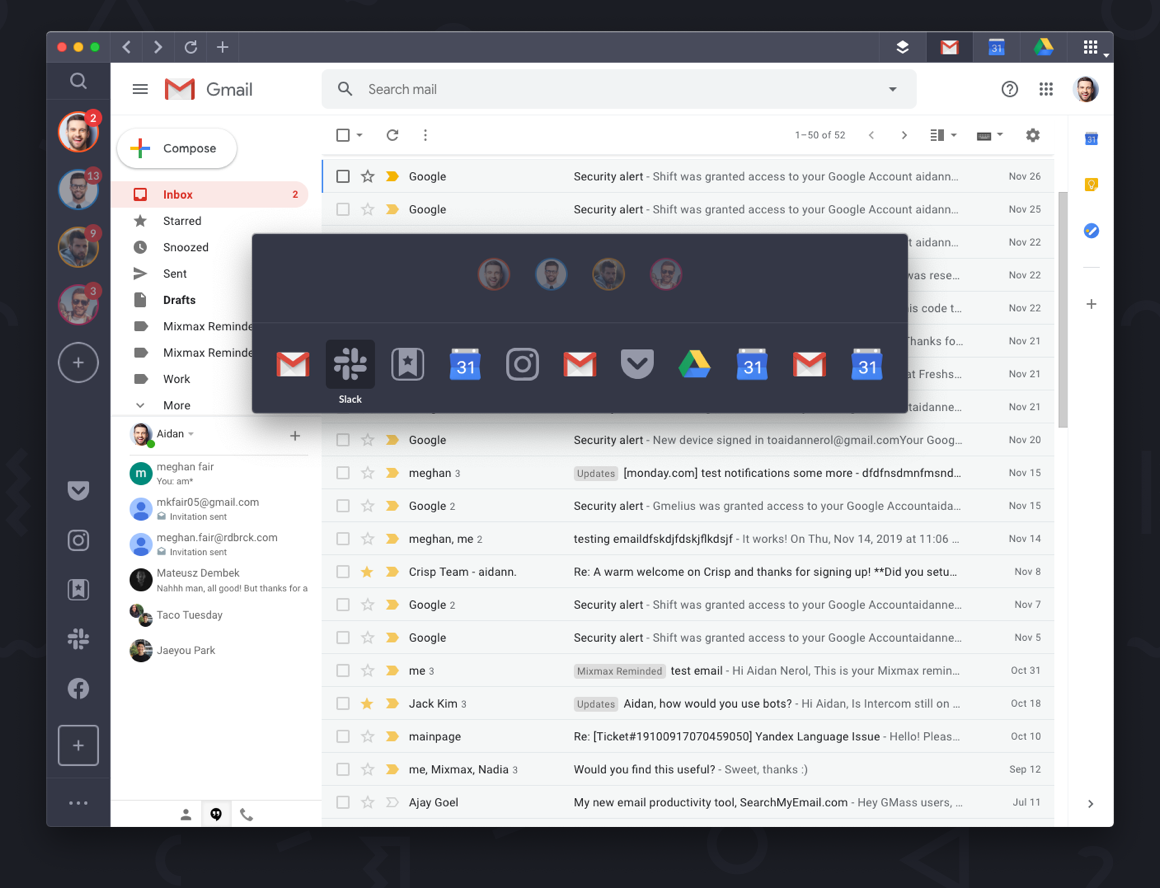Open the Gmail main menu hamburger
The image size is (1160, 888).
(140, 90)
